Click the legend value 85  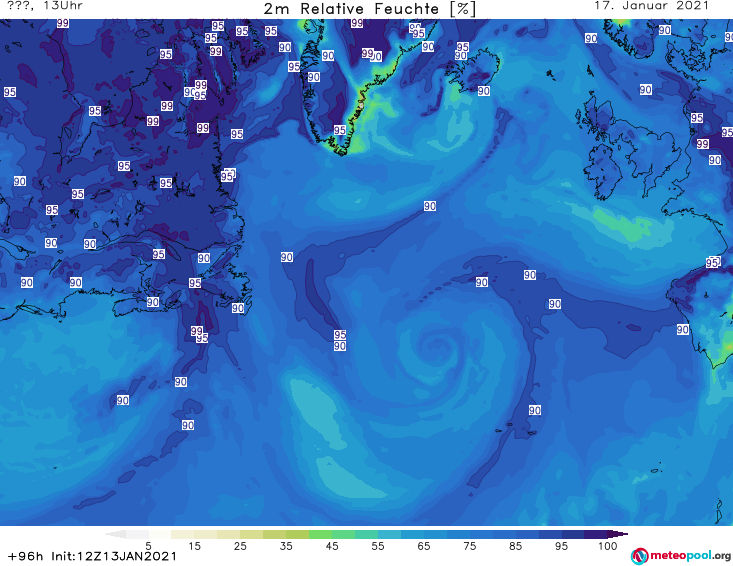pyautogui.click(x=515, y=546)
